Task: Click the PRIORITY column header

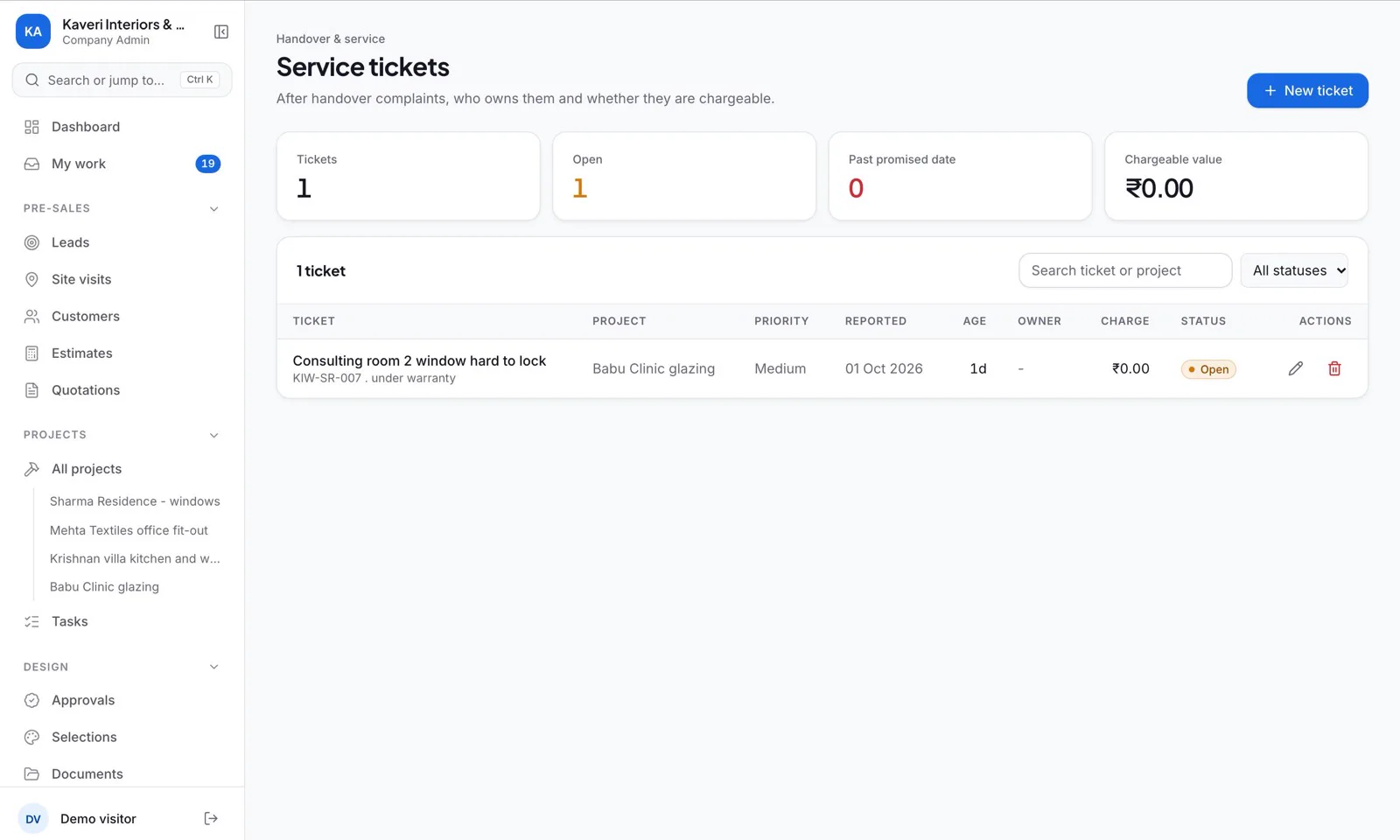Action: coord(781,321)
